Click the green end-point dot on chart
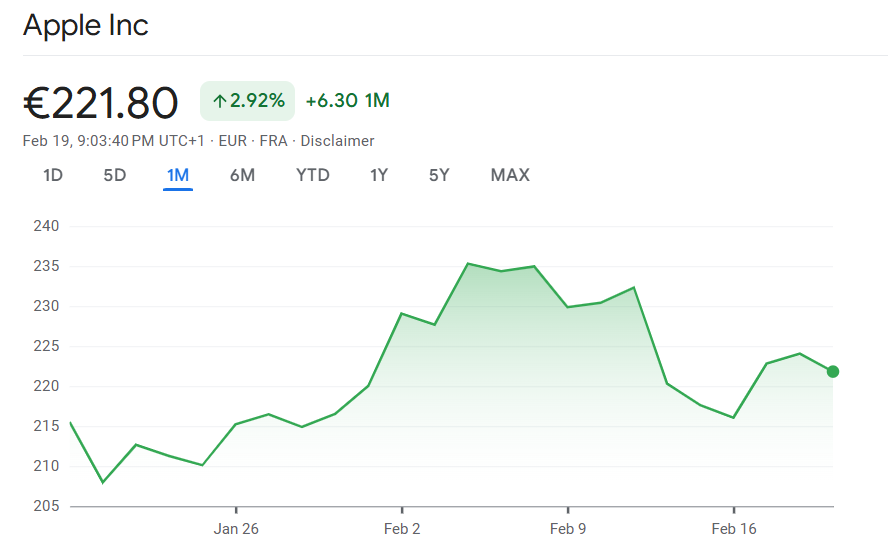Viewport: 888px width, 546px height. (832, 371)
